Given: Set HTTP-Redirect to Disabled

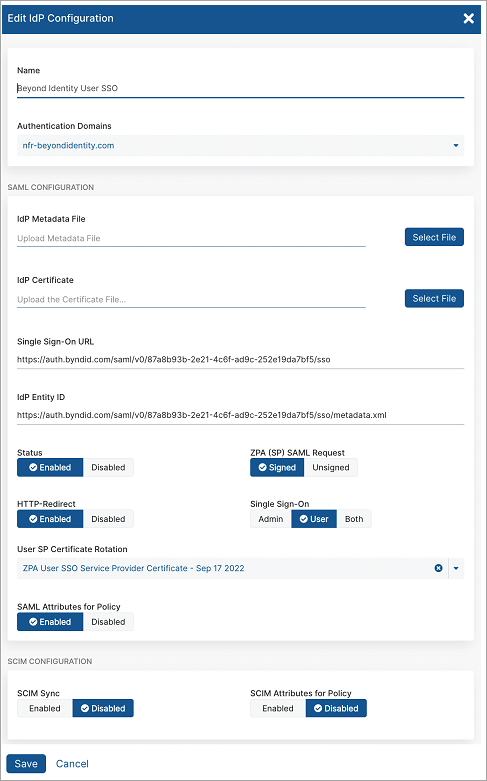Looking at the screenshot, I should [x=108, y=519].
